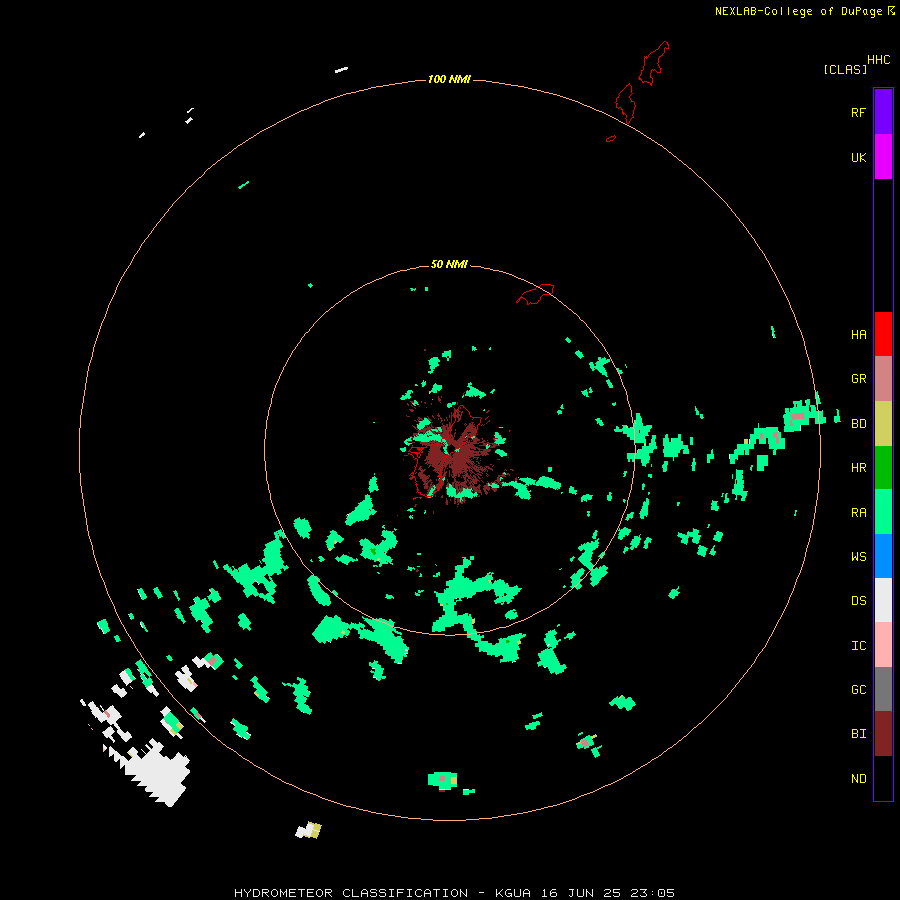Click the ND legend label
Image resolution: width=900 pixels, height=900 pixels.
click(x=858, y=778)
